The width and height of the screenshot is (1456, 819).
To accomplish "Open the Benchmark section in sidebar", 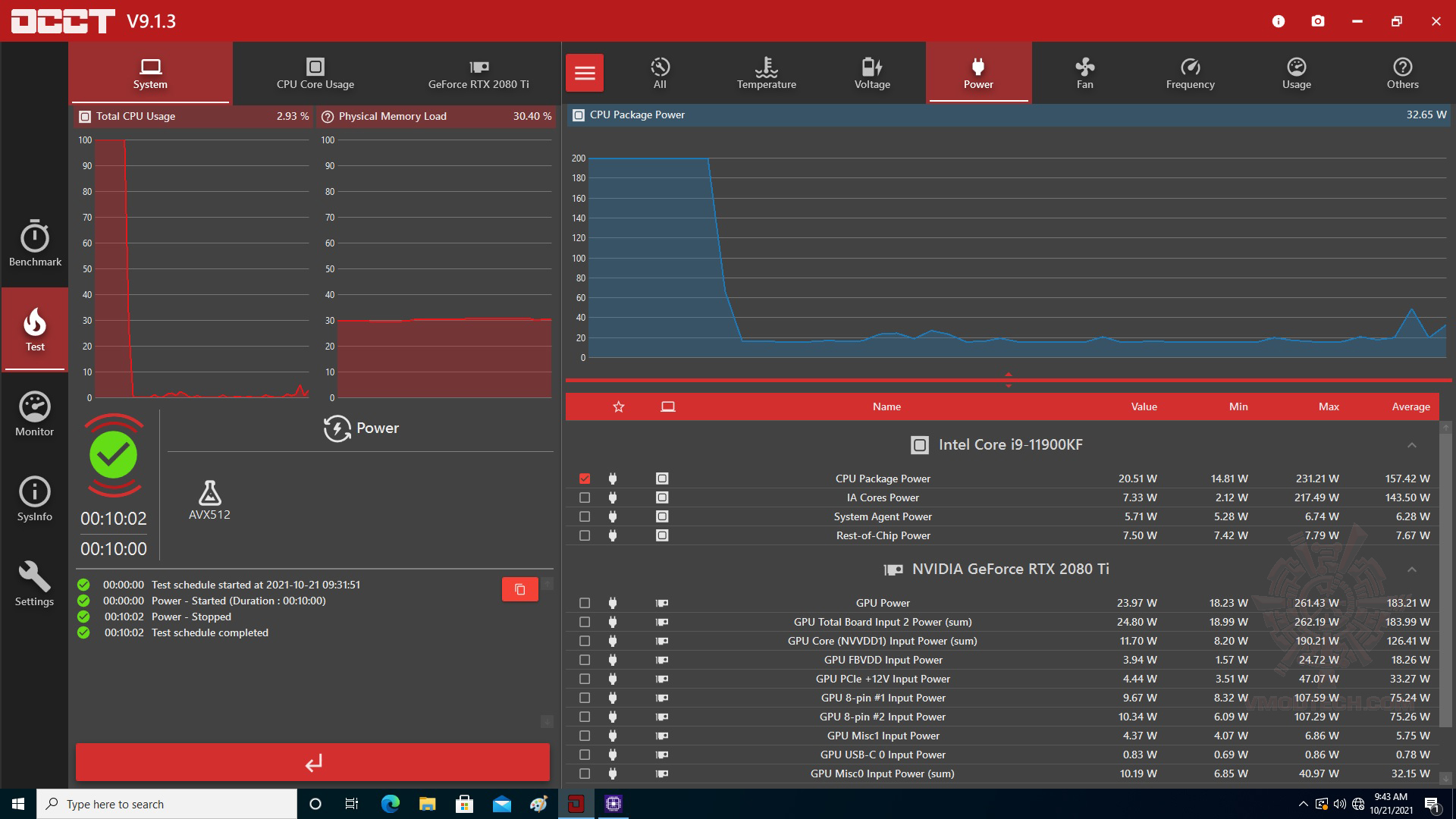I will (35, 244).
